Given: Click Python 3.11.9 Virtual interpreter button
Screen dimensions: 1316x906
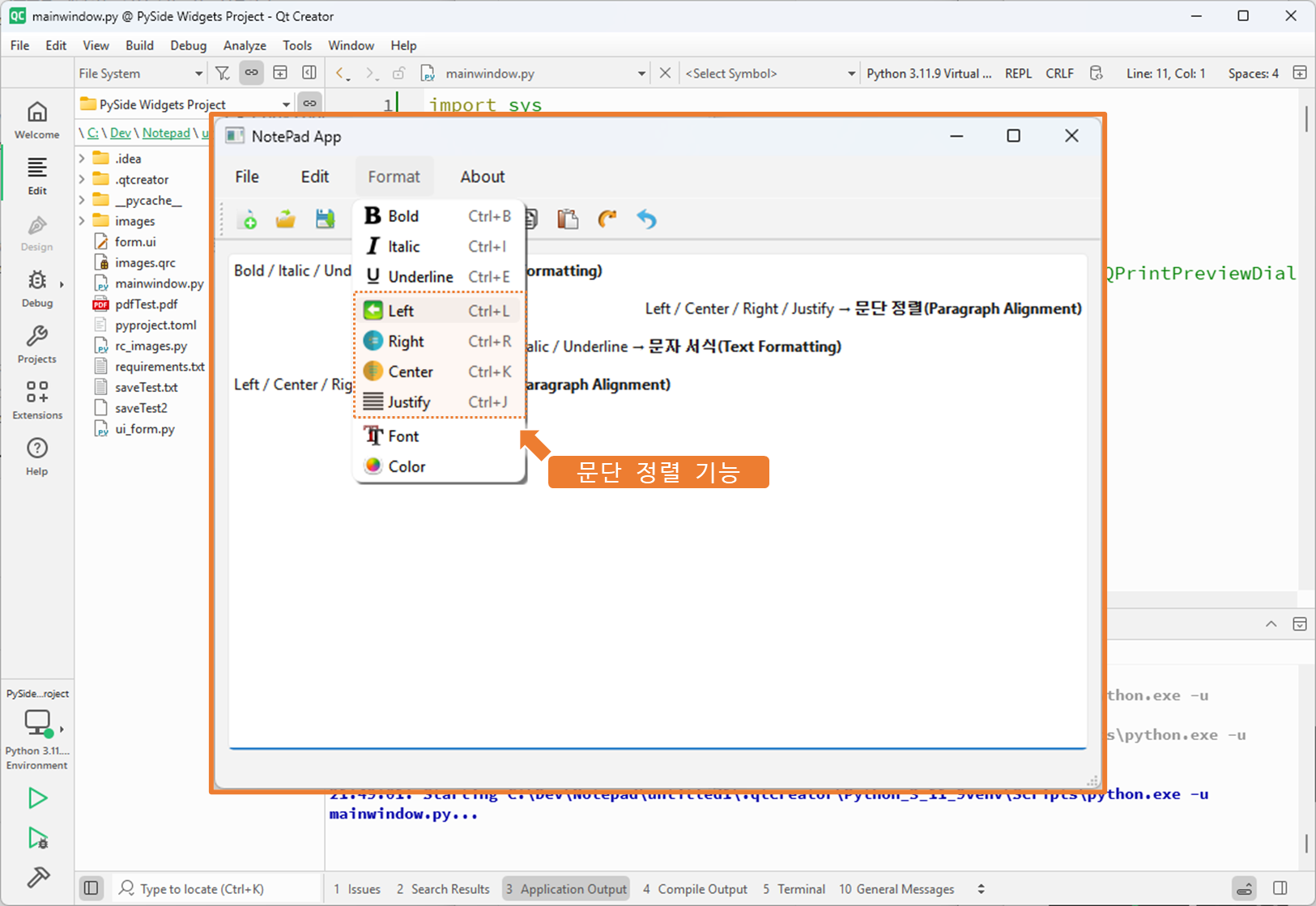Looking at the screenshot, I should [929, 73].
